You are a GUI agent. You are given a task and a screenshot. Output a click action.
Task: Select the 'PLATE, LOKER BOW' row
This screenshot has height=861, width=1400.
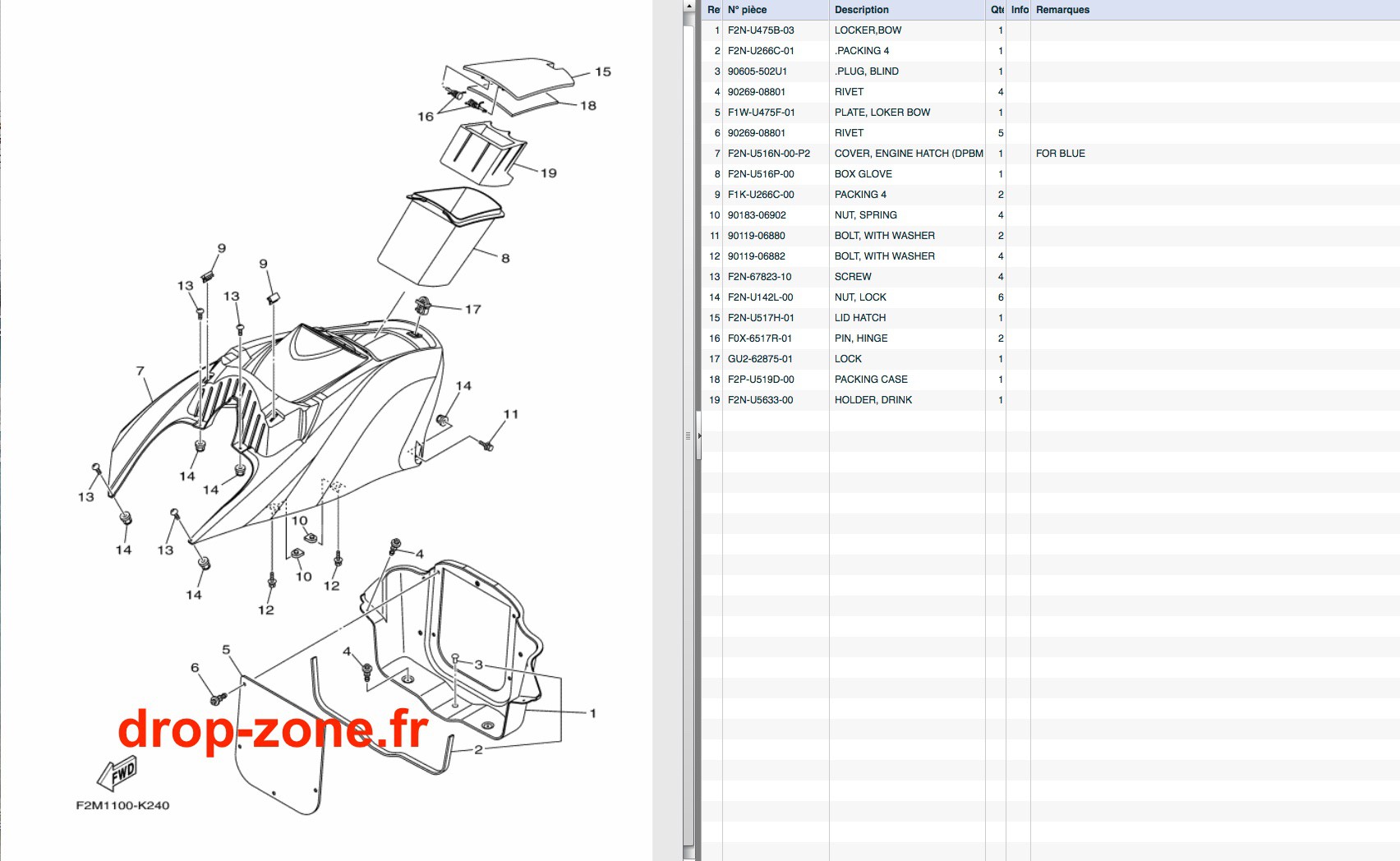(1051, 113)
